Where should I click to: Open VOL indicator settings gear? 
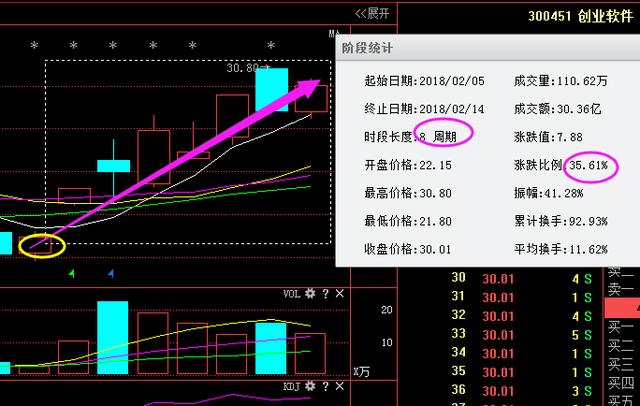310,293
